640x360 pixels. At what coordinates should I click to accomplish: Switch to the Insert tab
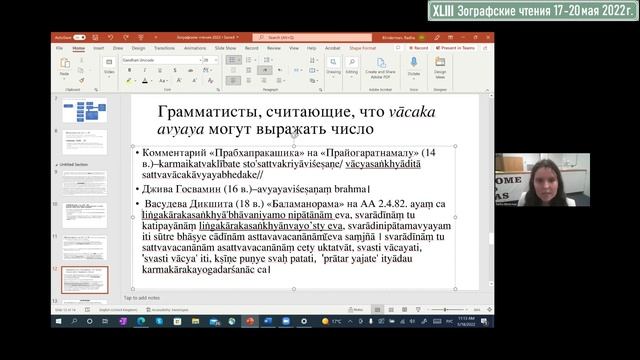[98, 48]
